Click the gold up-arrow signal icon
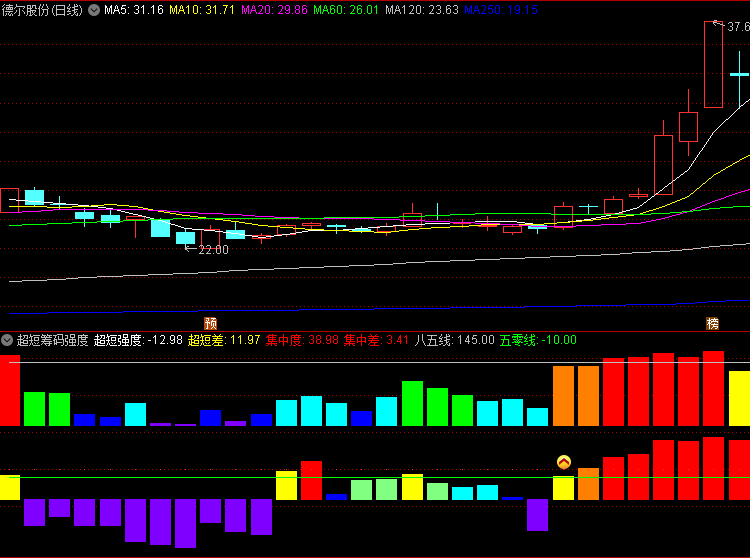The width and height of the screenshot is (750, 558). (x=564, y=462)
